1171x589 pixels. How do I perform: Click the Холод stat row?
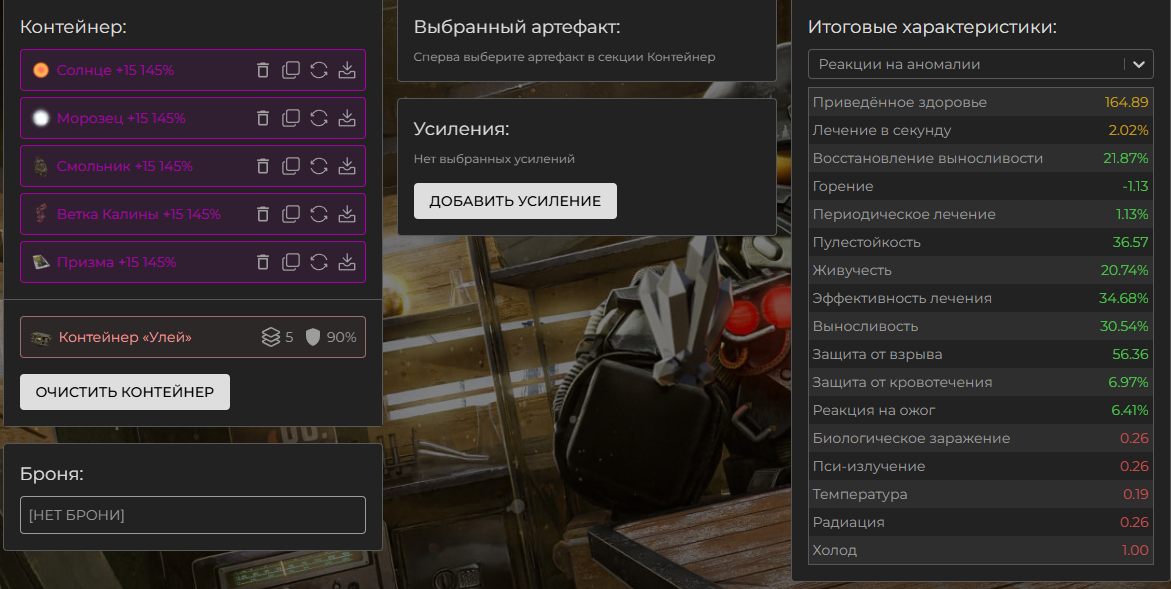tap(981, 550)
